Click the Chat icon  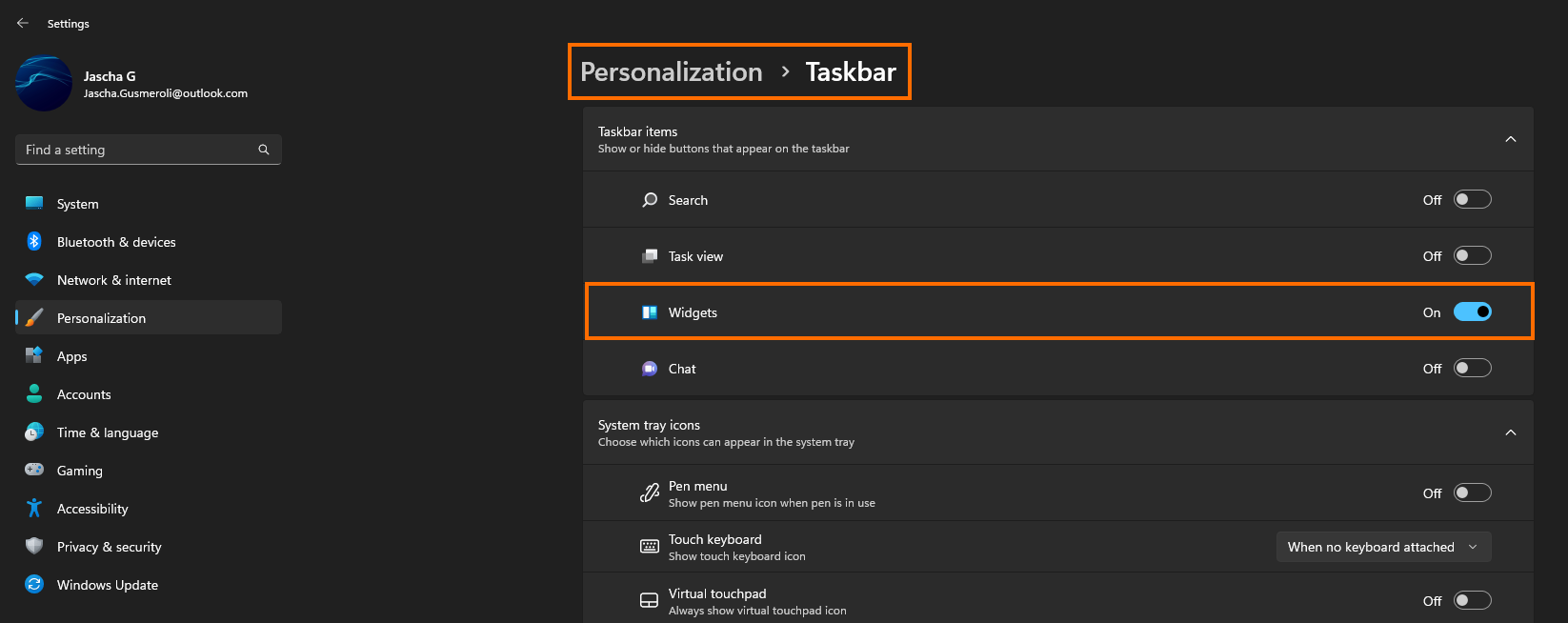(x=650, y=368)
